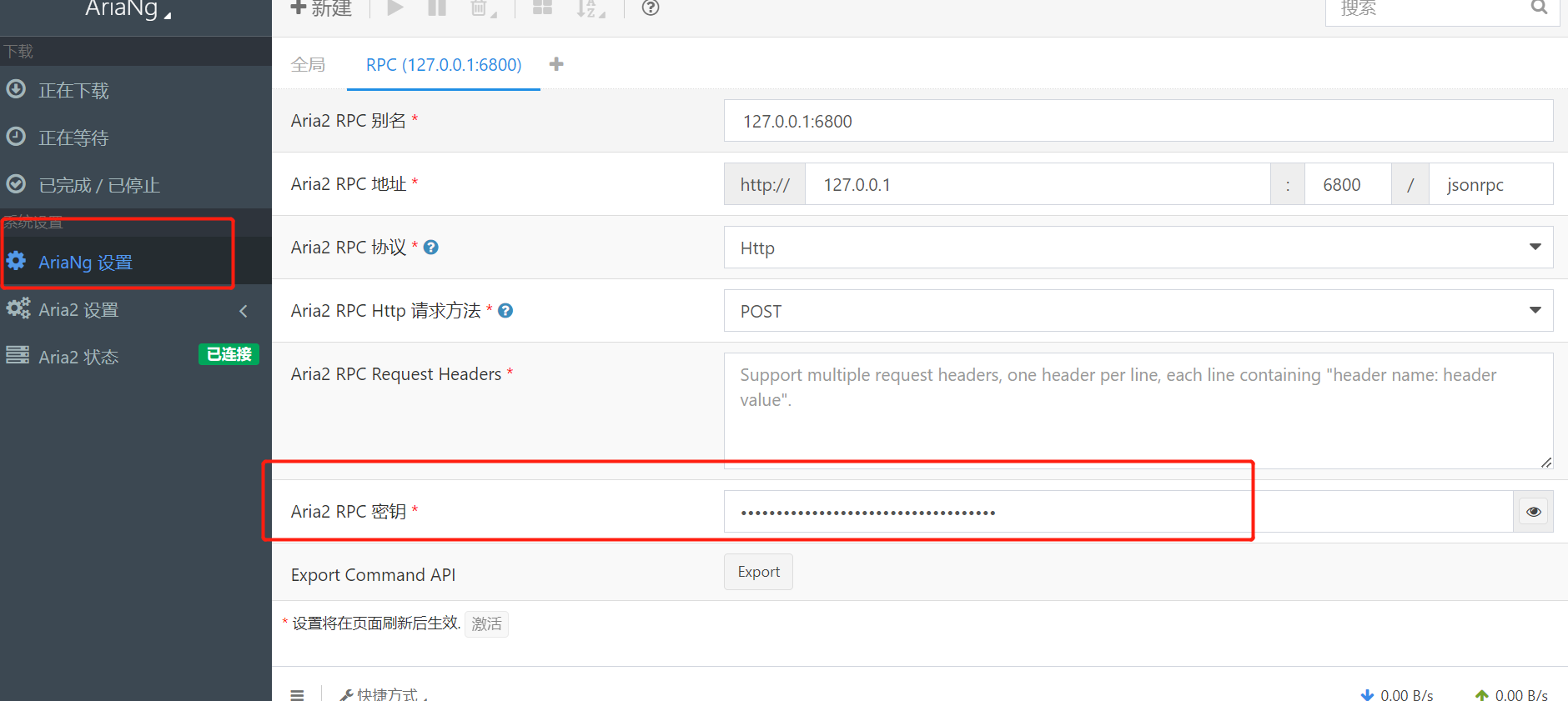Click the Export Command API button
Viewport: 1568px width, 701px height.
point(758,572)
